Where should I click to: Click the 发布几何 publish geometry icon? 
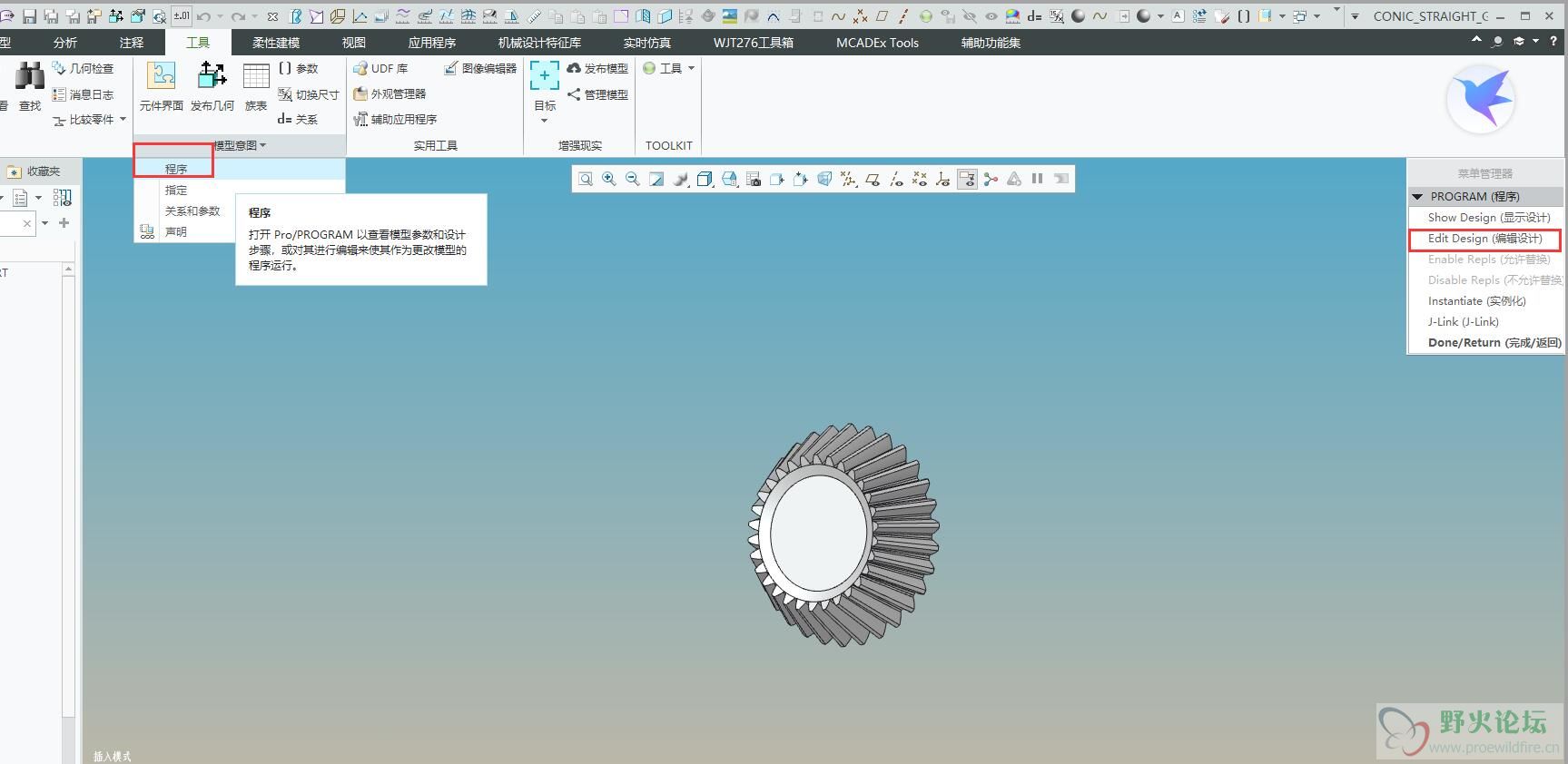point(212,87)
